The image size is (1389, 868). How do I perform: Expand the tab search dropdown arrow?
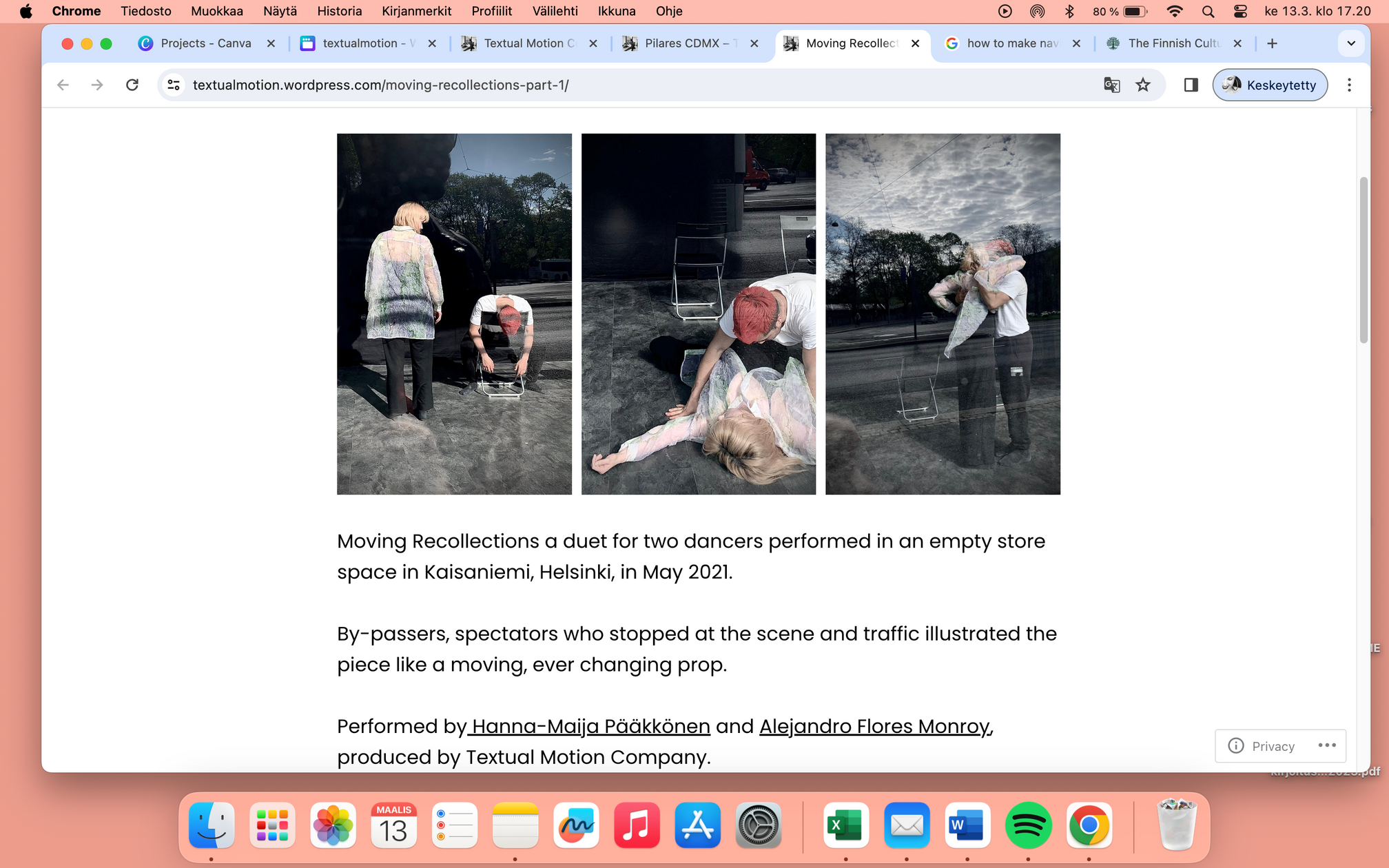coord(1350,43)
